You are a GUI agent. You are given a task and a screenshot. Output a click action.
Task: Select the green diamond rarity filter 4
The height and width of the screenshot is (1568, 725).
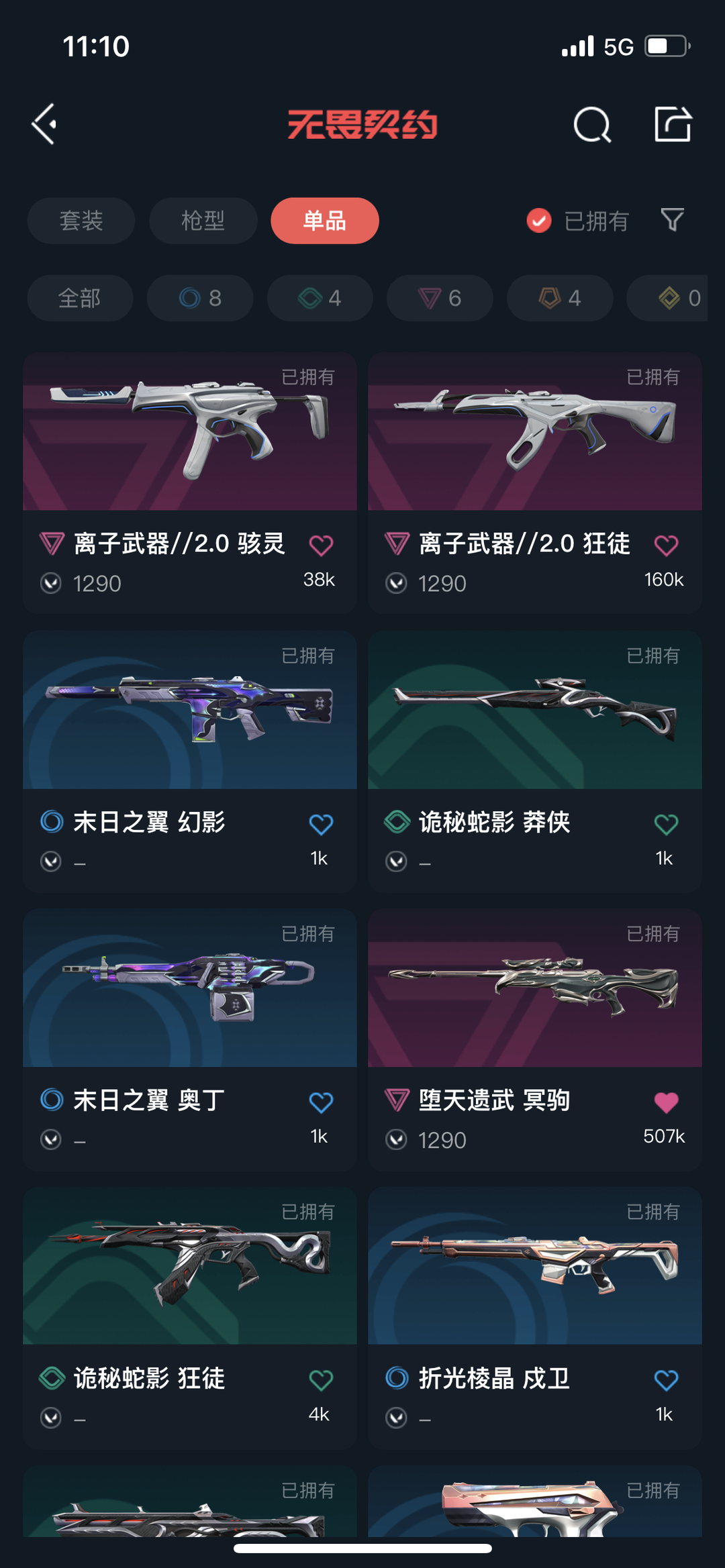coord(320,298)
